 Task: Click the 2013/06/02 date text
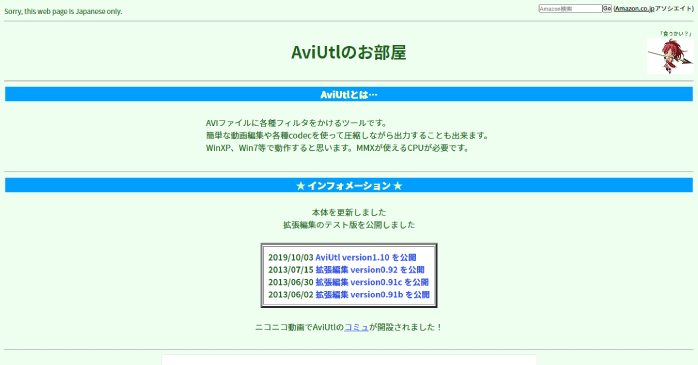pyautogui.click(x=291, y=295)
